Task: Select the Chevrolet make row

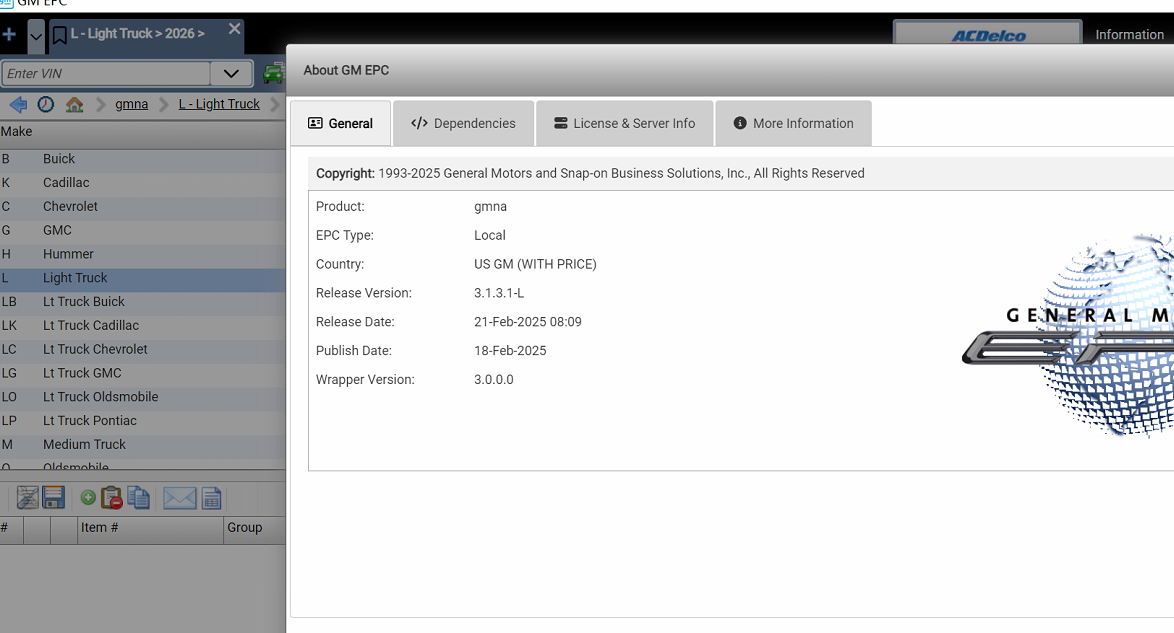Action: tap(142, 207)
